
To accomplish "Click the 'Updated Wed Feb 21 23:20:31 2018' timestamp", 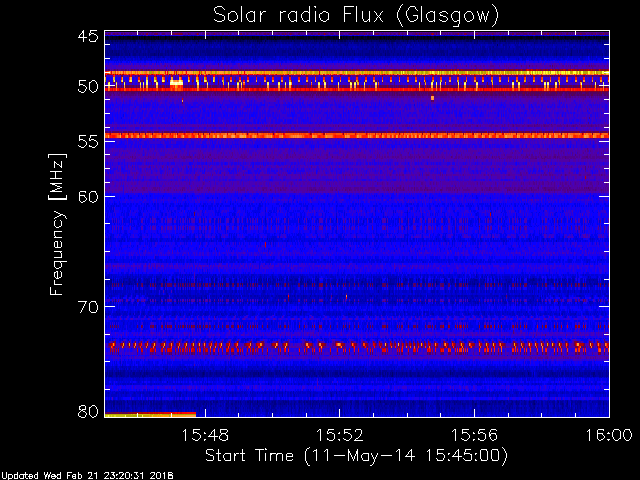I will point(87,476).
